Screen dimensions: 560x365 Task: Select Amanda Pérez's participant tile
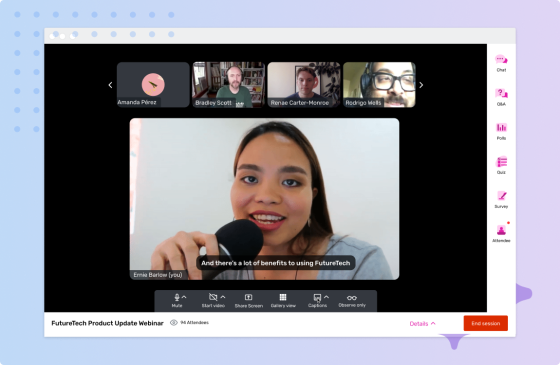[x=153, y=85]
